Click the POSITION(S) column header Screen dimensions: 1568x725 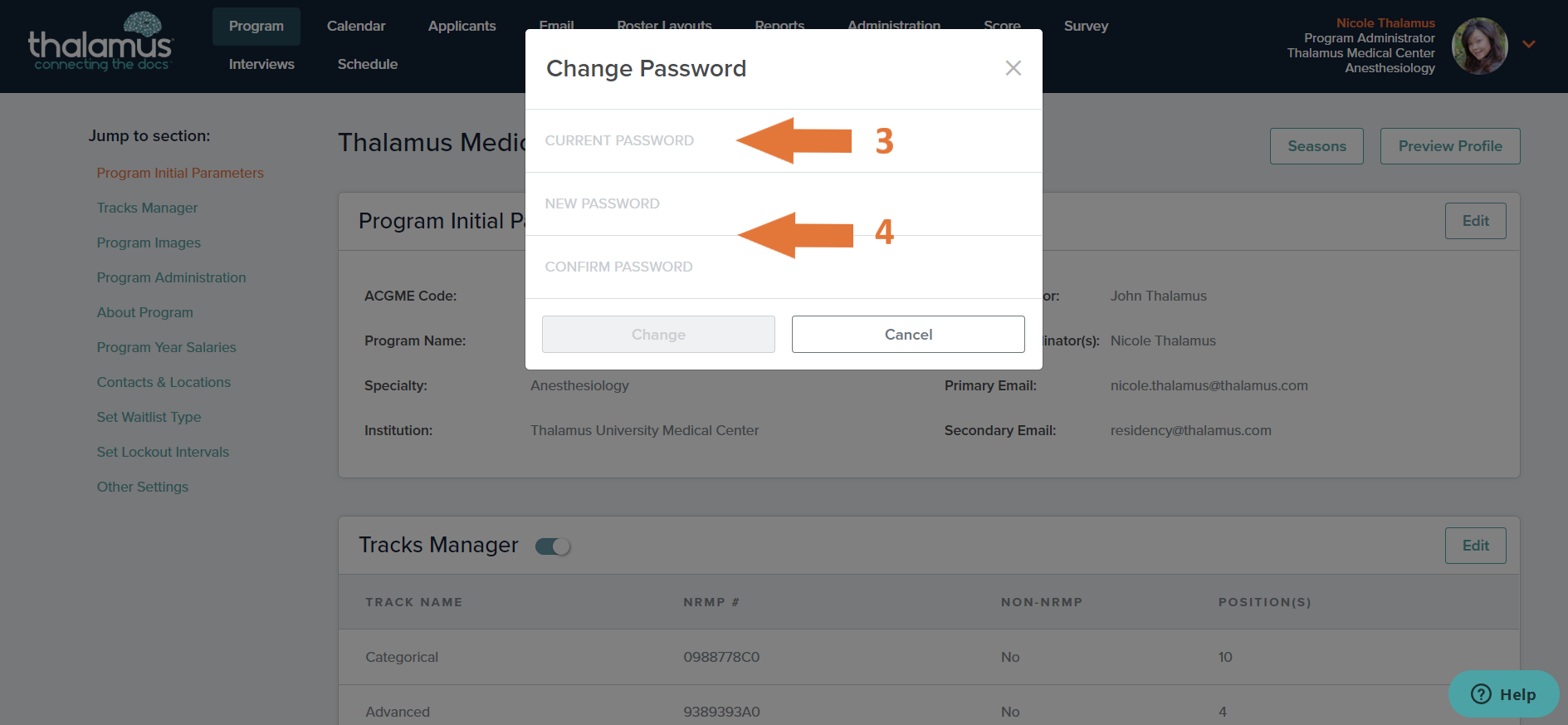[1264, 602]
